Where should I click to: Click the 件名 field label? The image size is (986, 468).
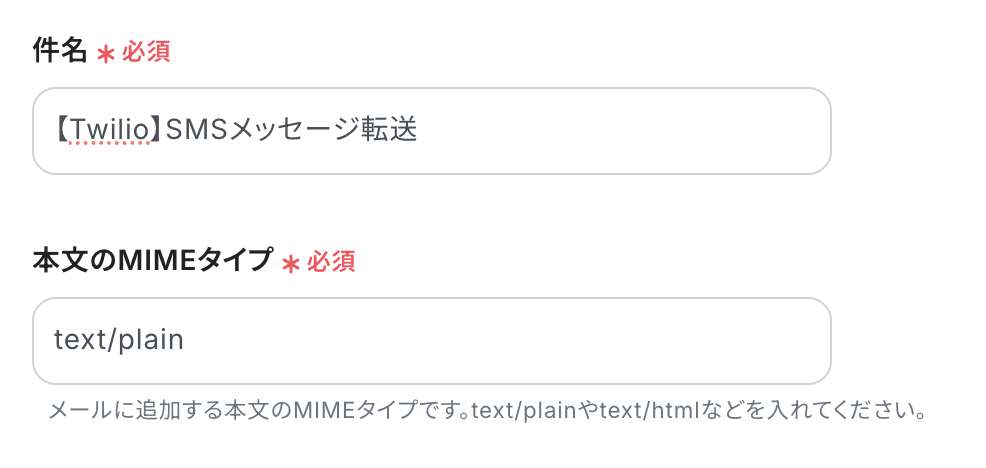click(61, 52)
